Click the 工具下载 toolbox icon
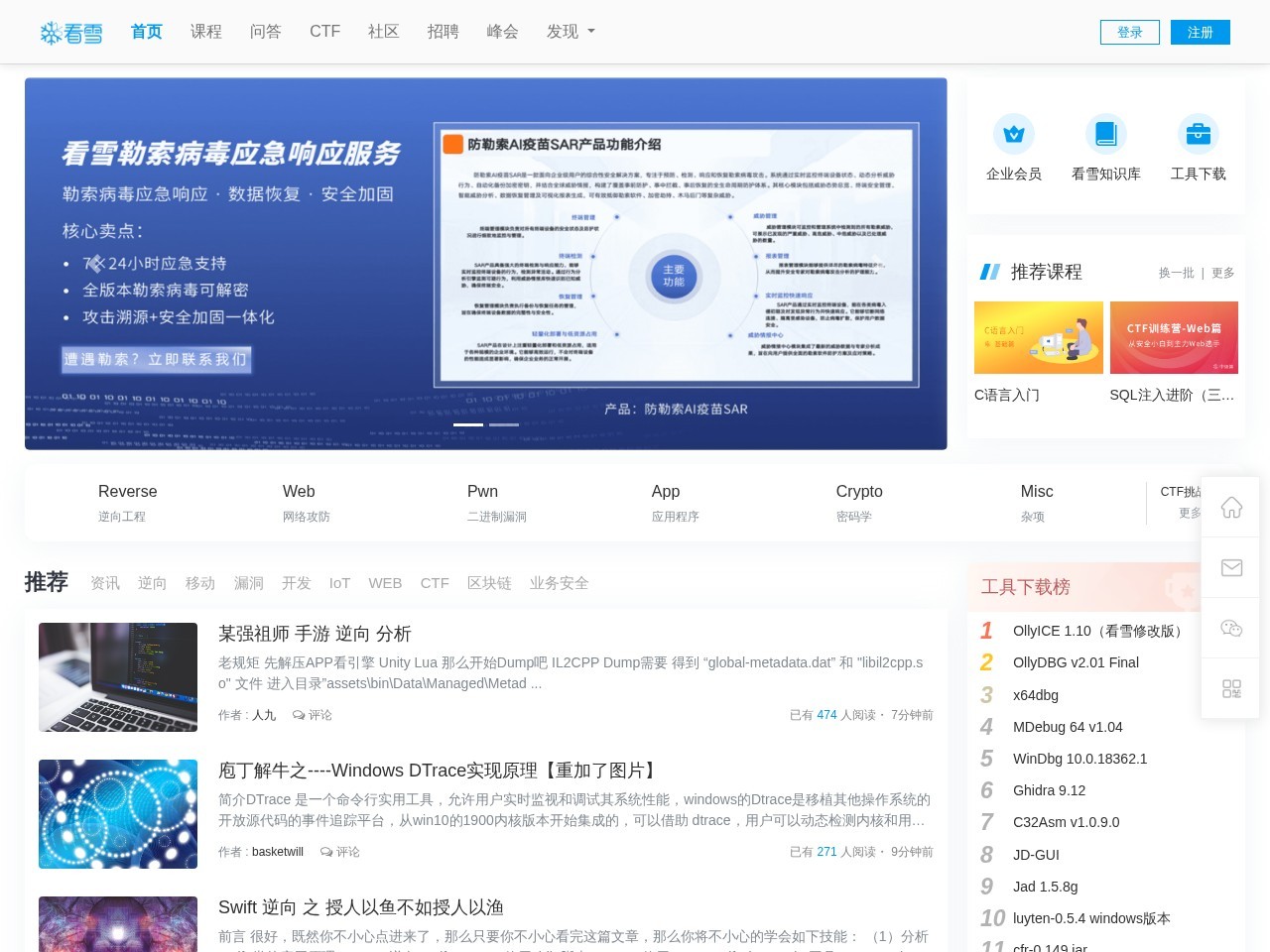The height and width of the screenshot is (952, 1270). (x=1198, y=134)
